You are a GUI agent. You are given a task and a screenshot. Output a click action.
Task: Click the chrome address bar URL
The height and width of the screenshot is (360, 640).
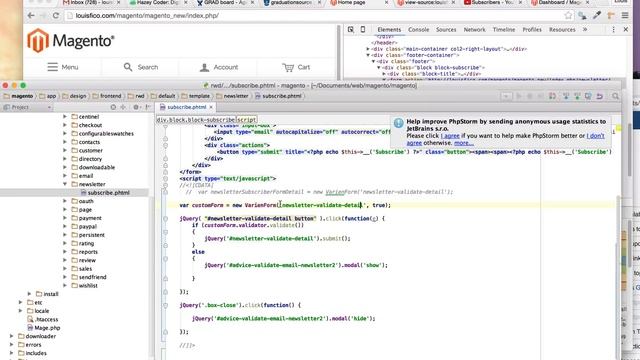coord(147,16)
